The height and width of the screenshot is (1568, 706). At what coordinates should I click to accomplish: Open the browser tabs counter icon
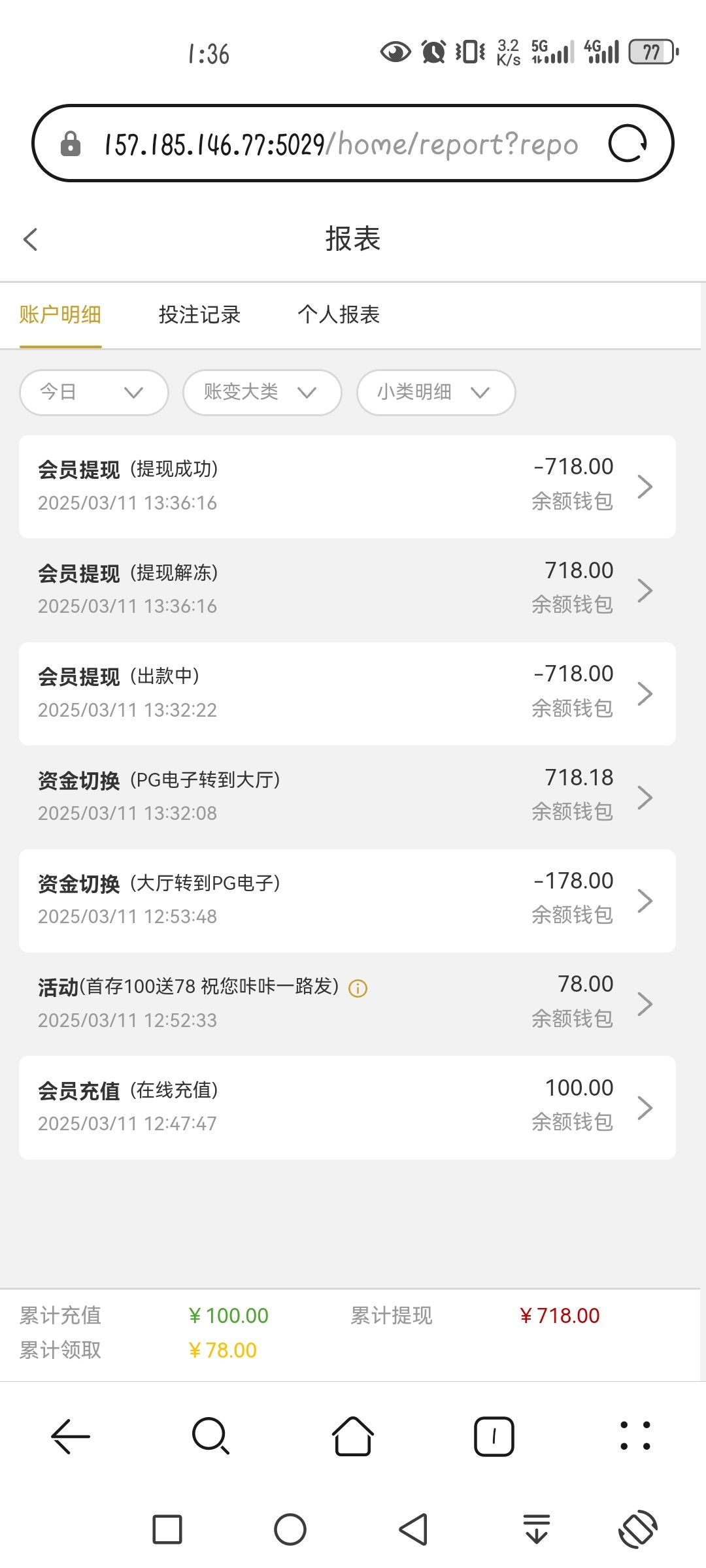pyautogui.click(x=494, y=1436)
